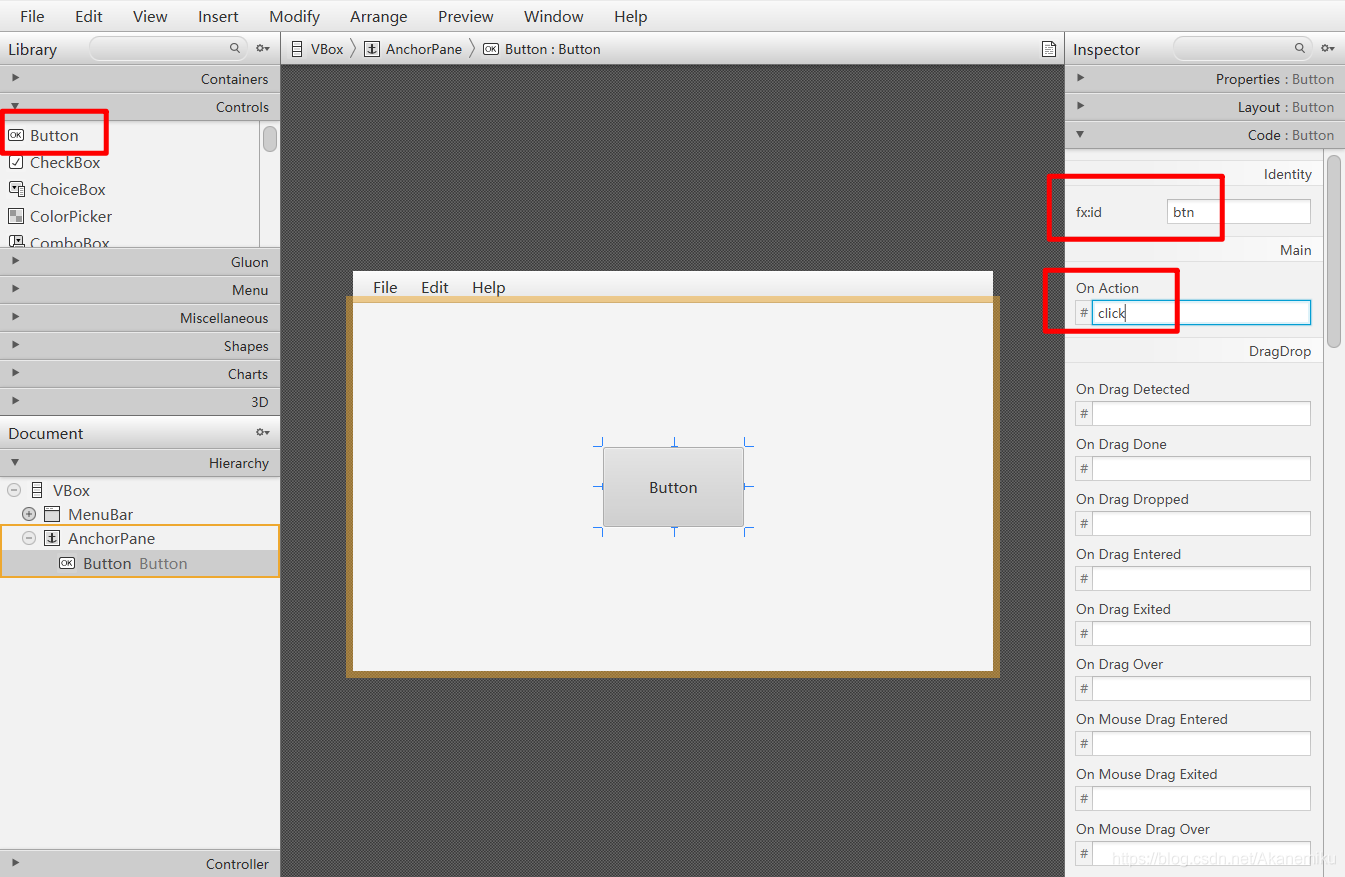Click the CheckBox control icon in Library
1345x877 pixels.
pos(16,162)
